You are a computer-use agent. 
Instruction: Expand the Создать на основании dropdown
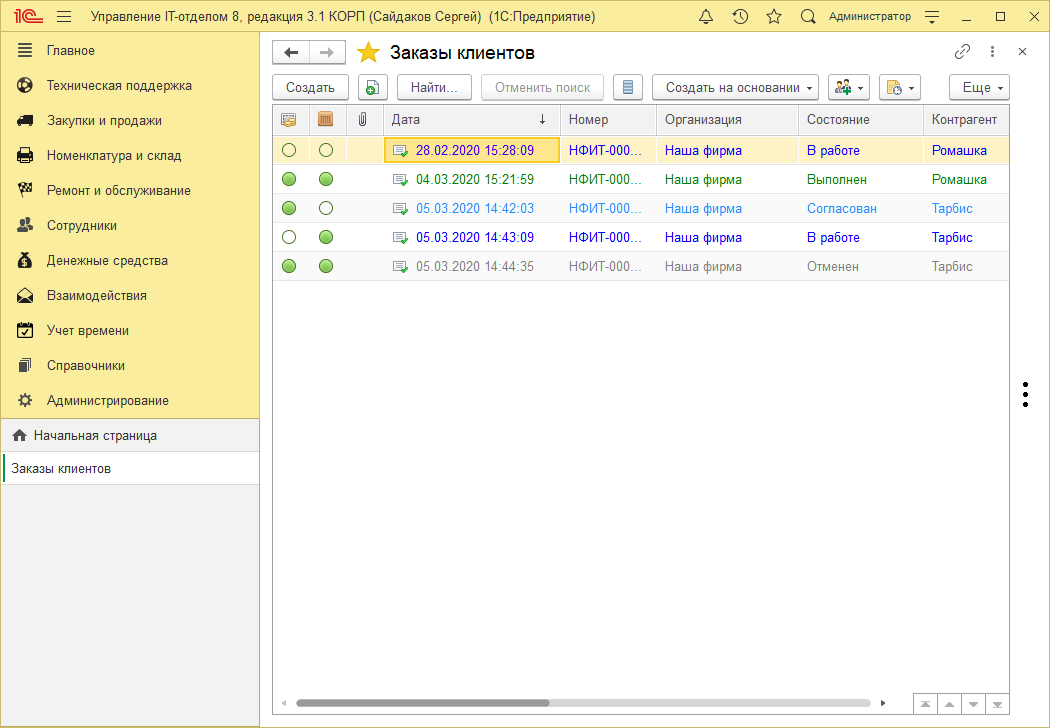[735, 88]
